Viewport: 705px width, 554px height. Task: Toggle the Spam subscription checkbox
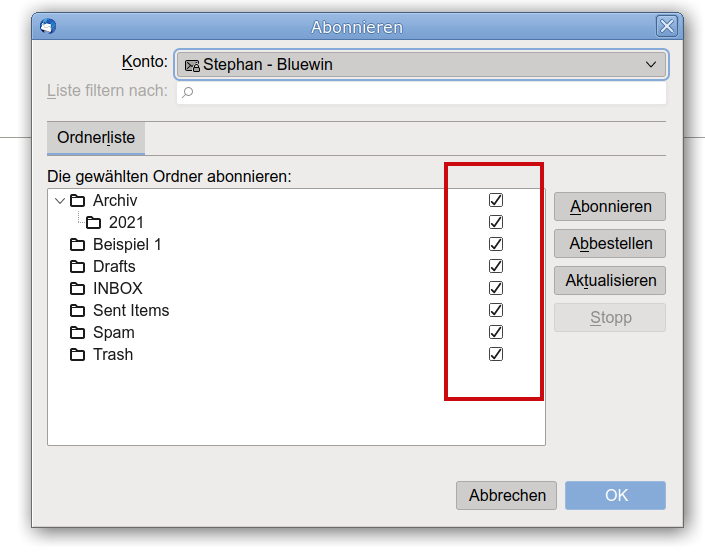pos(496,332)
